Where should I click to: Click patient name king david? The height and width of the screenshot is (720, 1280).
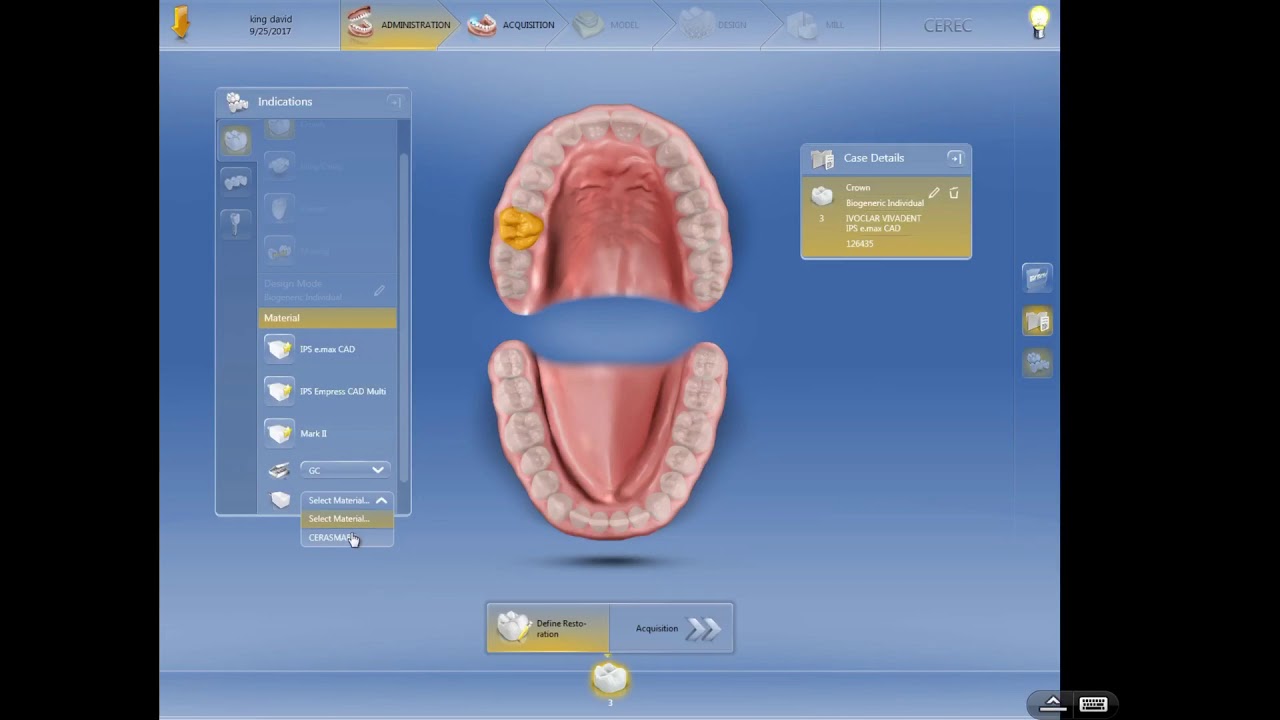pos(271,19)
